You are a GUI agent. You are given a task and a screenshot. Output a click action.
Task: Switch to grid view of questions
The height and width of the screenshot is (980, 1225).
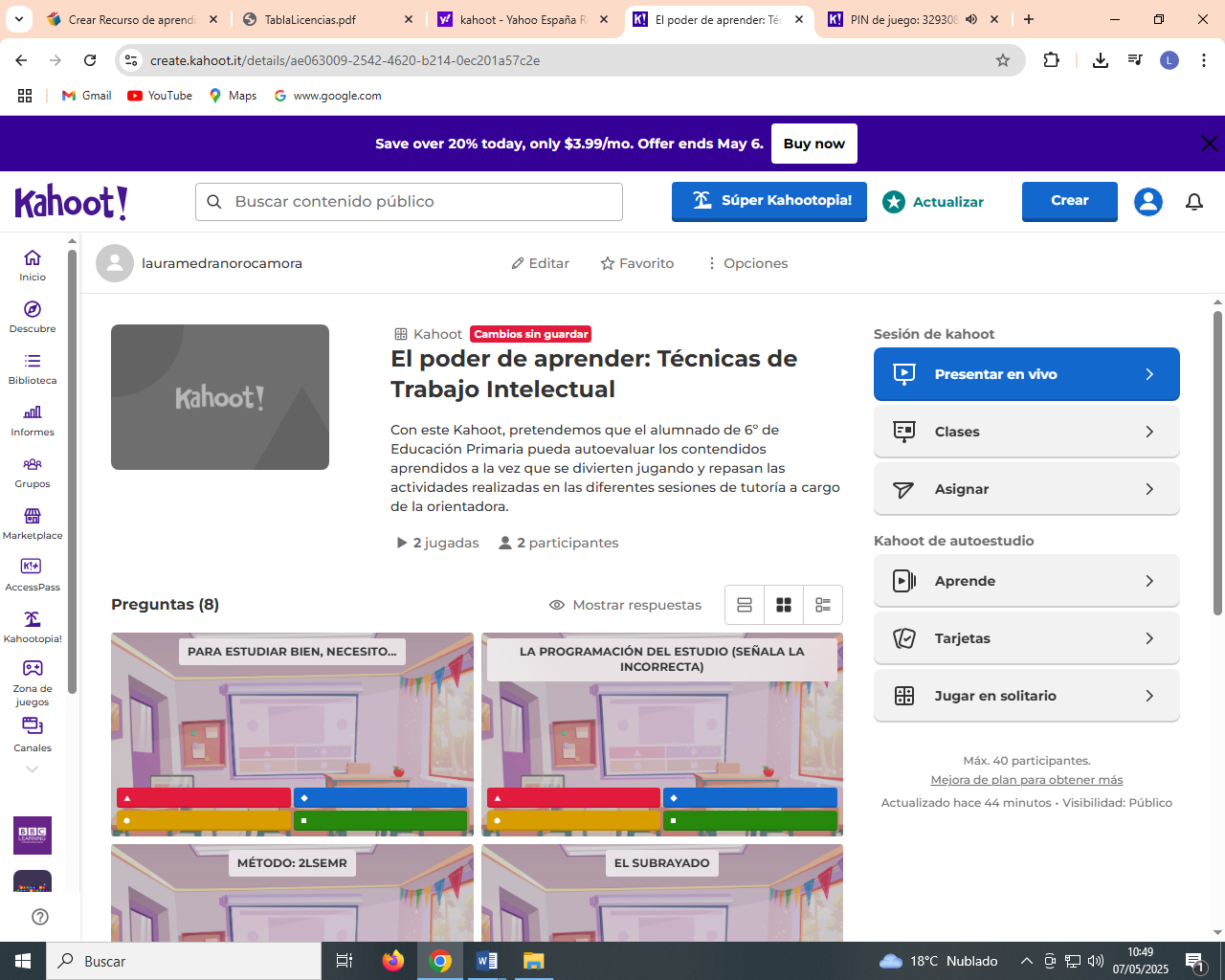[784, 605]
